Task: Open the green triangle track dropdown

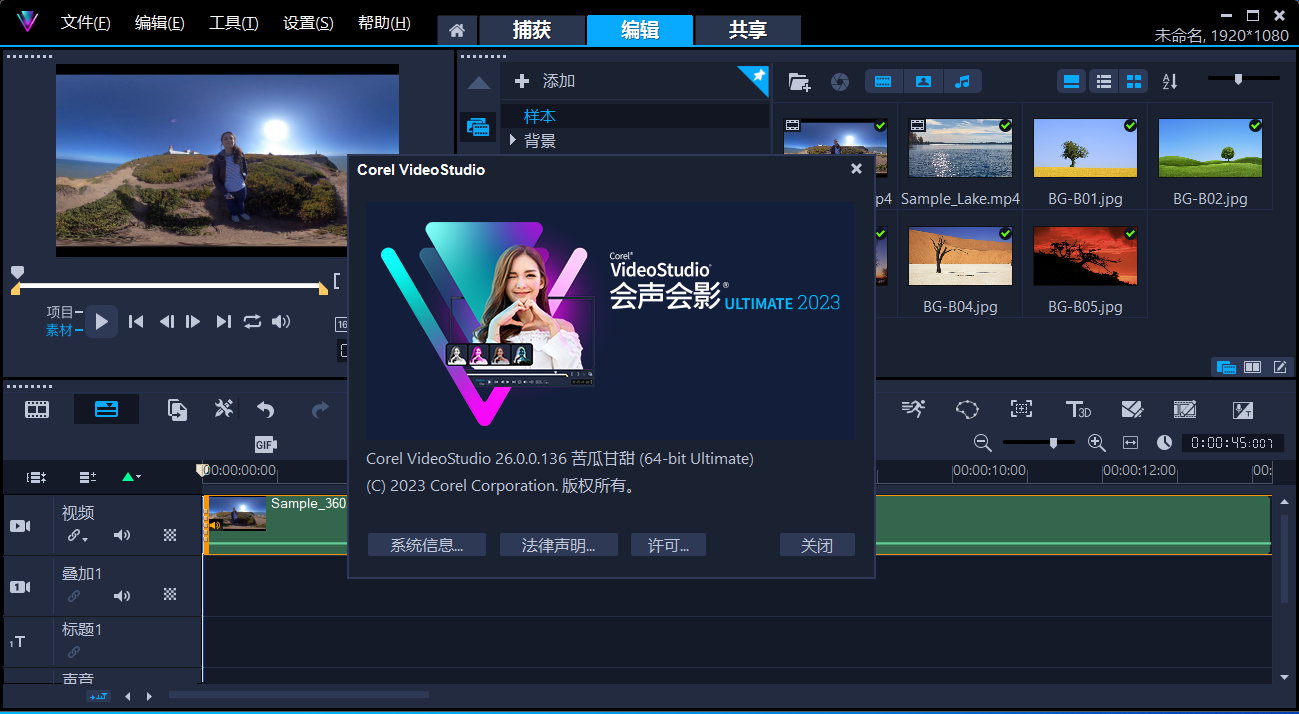Action: (131, 477)
